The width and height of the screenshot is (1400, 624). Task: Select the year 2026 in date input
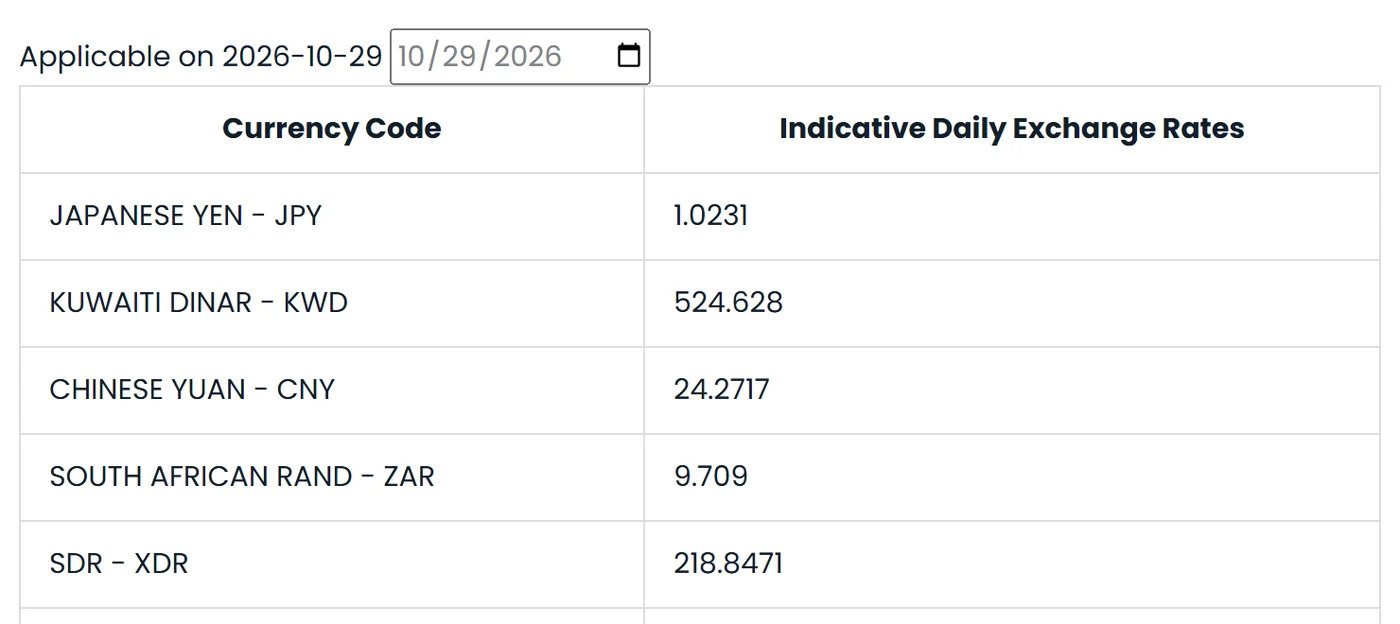pyautogui.click(x=528, y=56)
